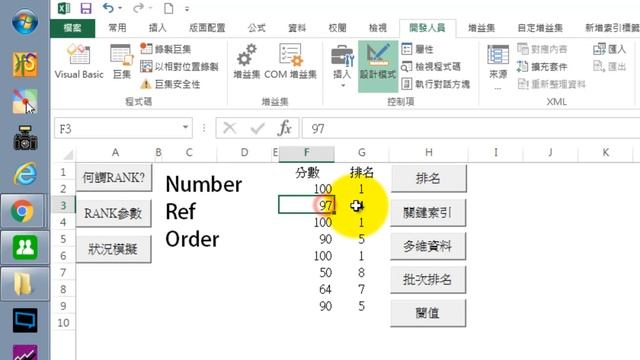This screenshot has height=360, width=640.
Task: Switch to the Data (資料) tab
Action: (x=297, y=28)
